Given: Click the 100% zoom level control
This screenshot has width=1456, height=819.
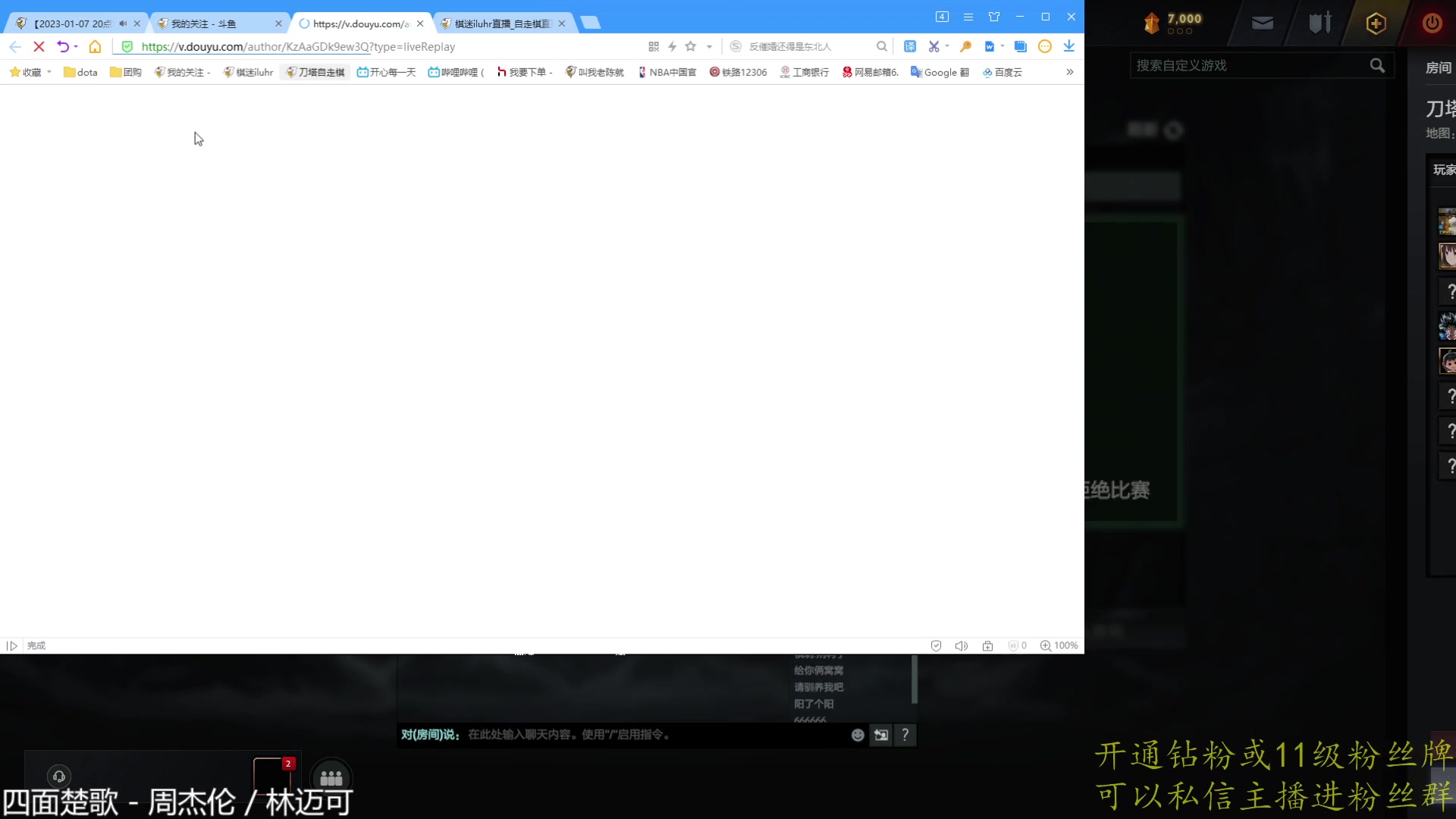Looking at the screenshot, I should pos(1059,646).
